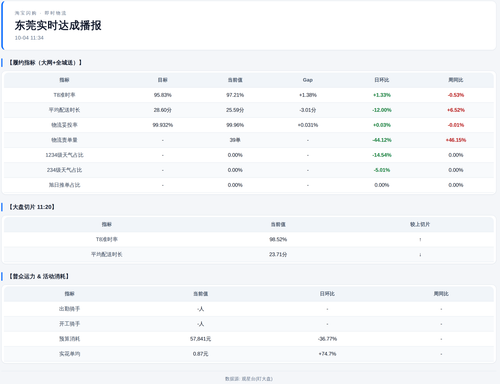Click 周同比 header in the 活动消耗 table
Viewport: 500px width, 384px height.
(x=441, y=294)
